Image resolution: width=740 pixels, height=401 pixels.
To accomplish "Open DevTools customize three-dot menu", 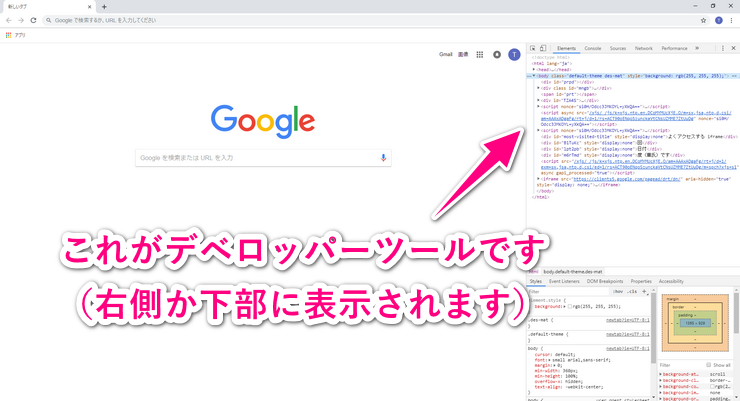I will (x=723, y=48).
